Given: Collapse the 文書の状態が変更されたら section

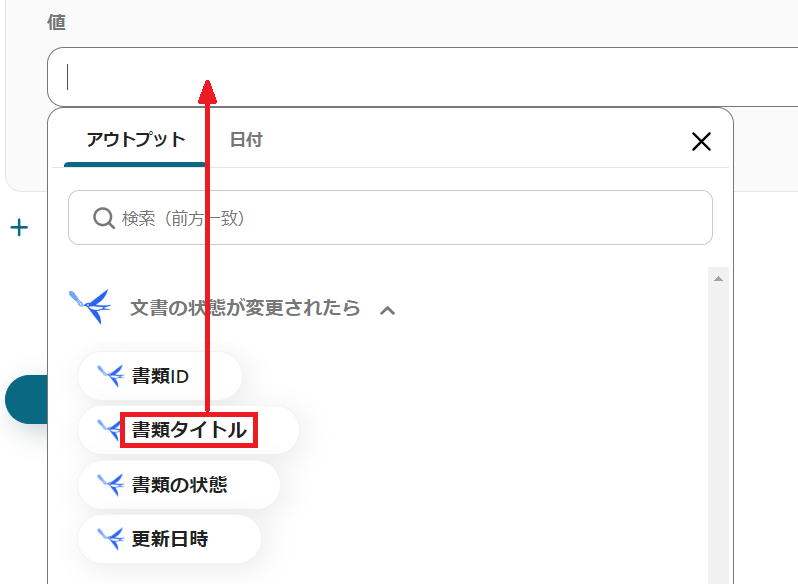Looking at the screenshot, I should point(387,310).
